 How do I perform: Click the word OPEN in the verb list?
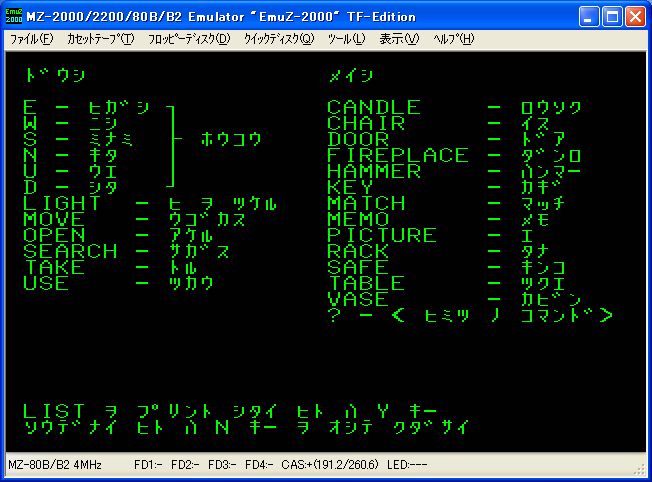coord(54,235)
